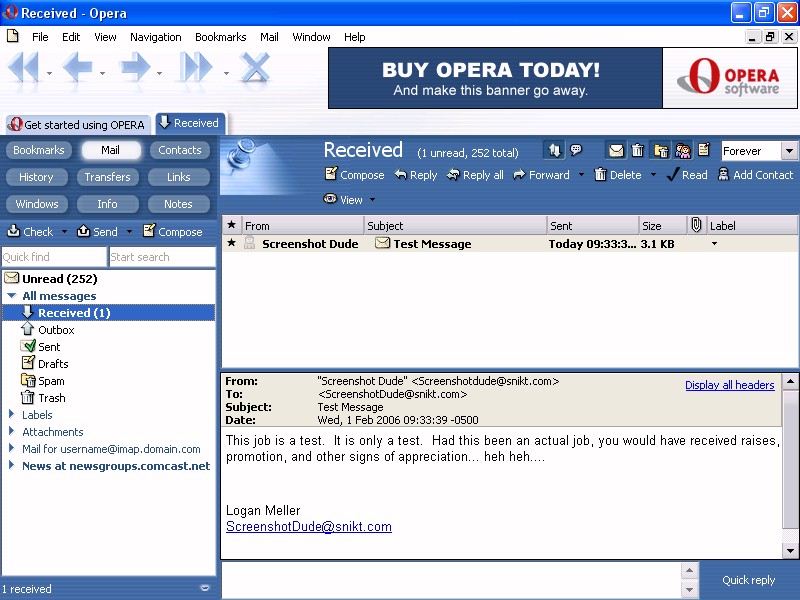800x600 pixels.
Task: Switch to Get started using OPERA tab
Action: tap(78, 124)
